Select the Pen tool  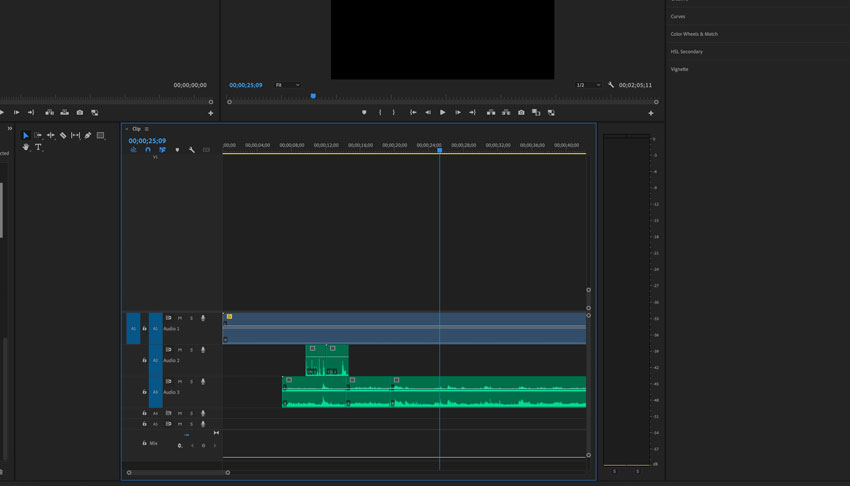click(x=88, y=135)
